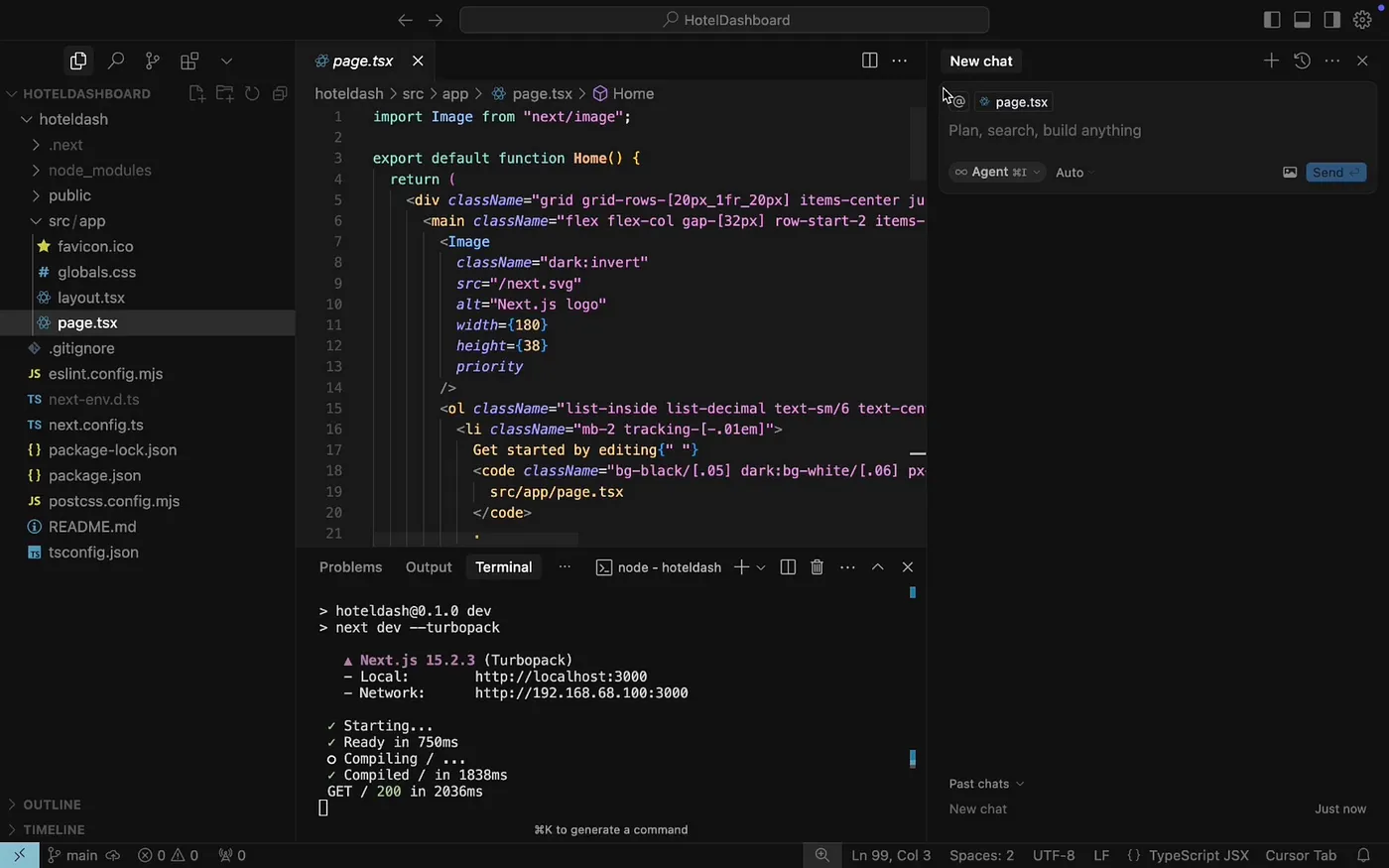Collapse all folders in the explorer
This screenshot has width=1389, height=868.
279,93
